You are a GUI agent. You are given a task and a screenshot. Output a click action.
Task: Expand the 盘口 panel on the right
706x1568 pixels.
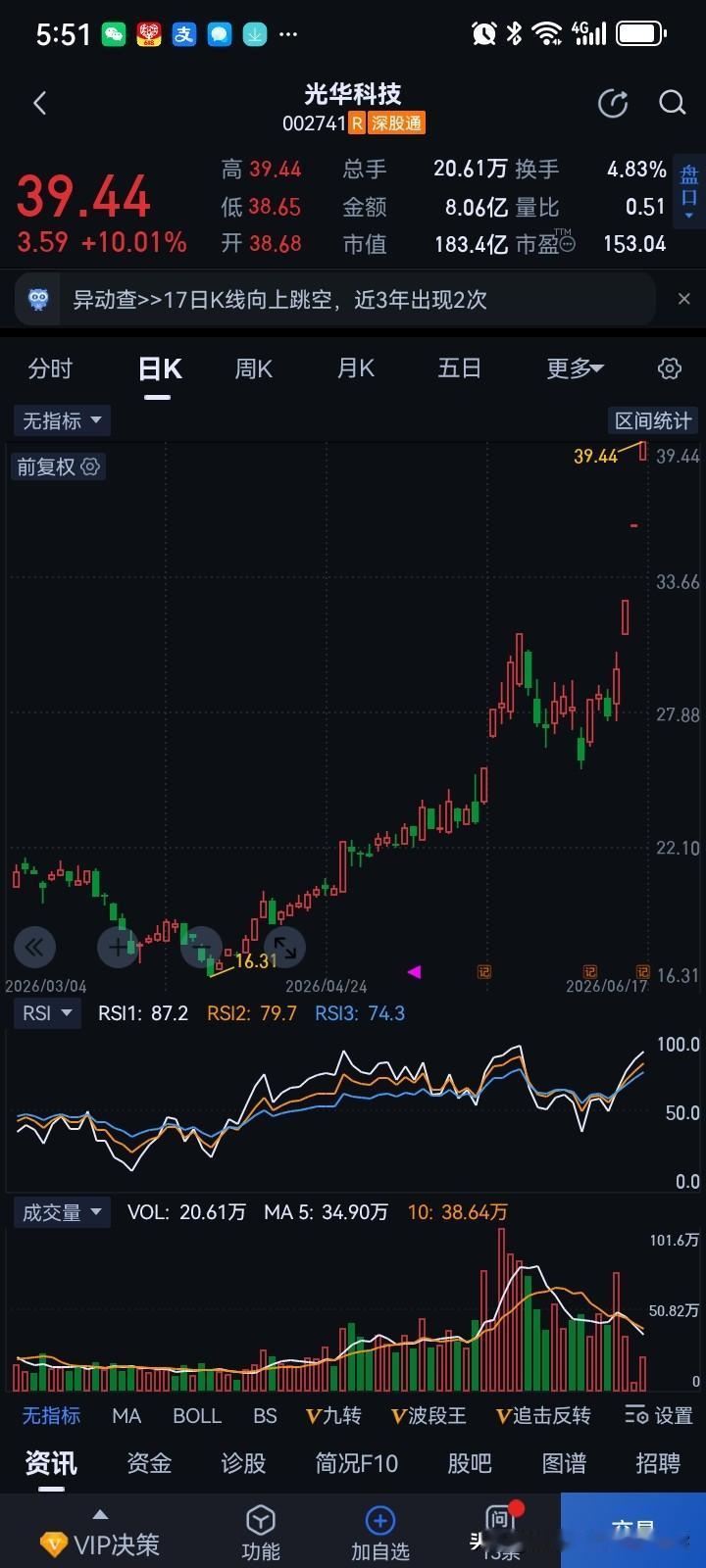[689, 192]
